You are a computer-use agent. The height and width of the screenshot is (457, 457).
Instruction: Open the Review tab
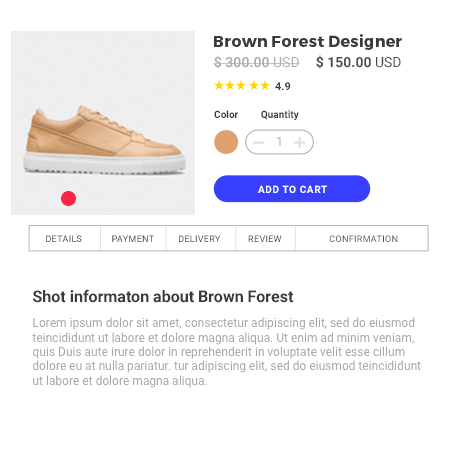[x=265, y=238]
